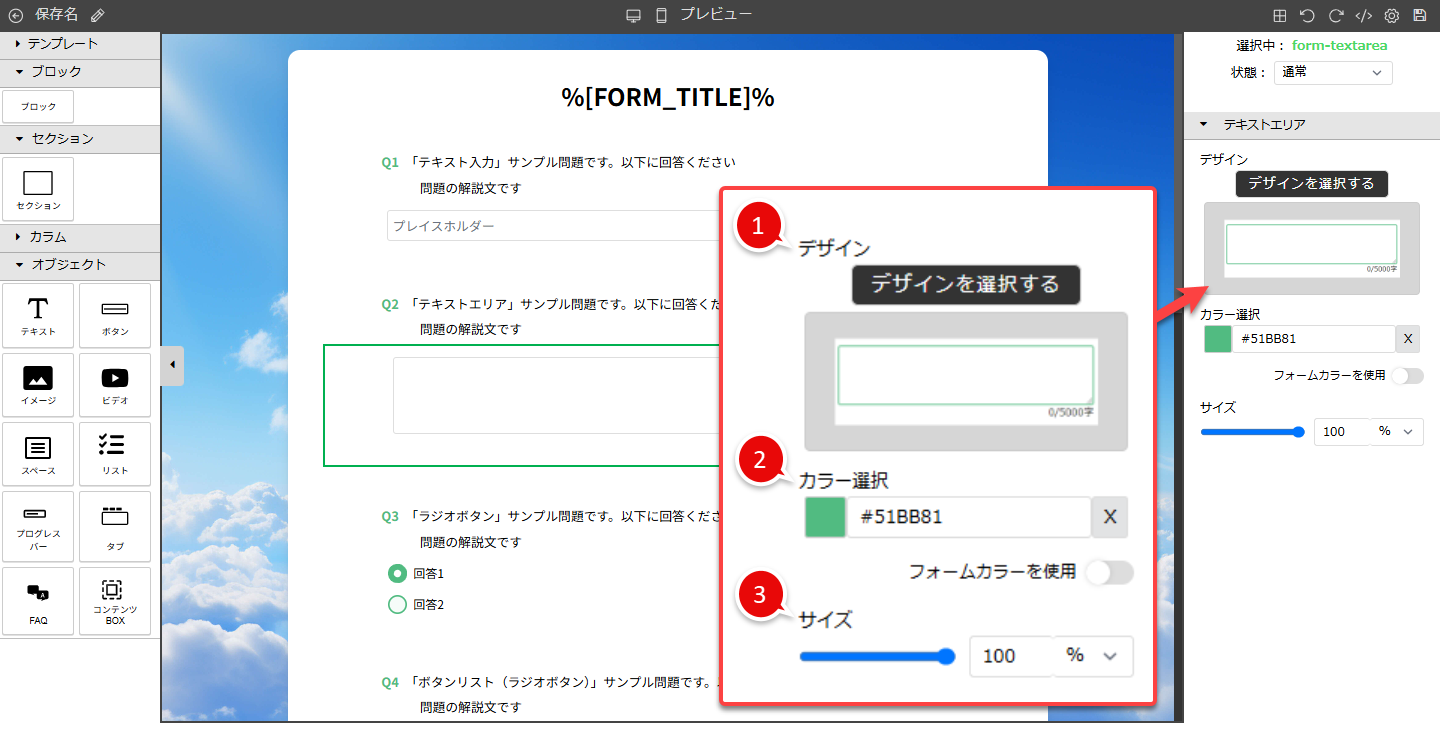
Task: Switch to mobile preview icon
Action: (661, 15)
